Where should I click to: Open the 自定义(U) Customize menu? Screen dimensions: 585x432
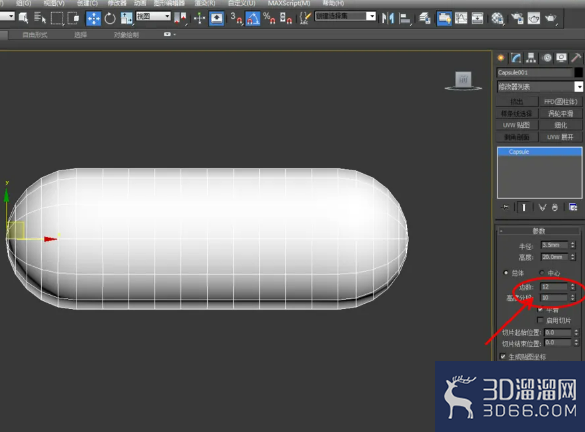point(242,3)
